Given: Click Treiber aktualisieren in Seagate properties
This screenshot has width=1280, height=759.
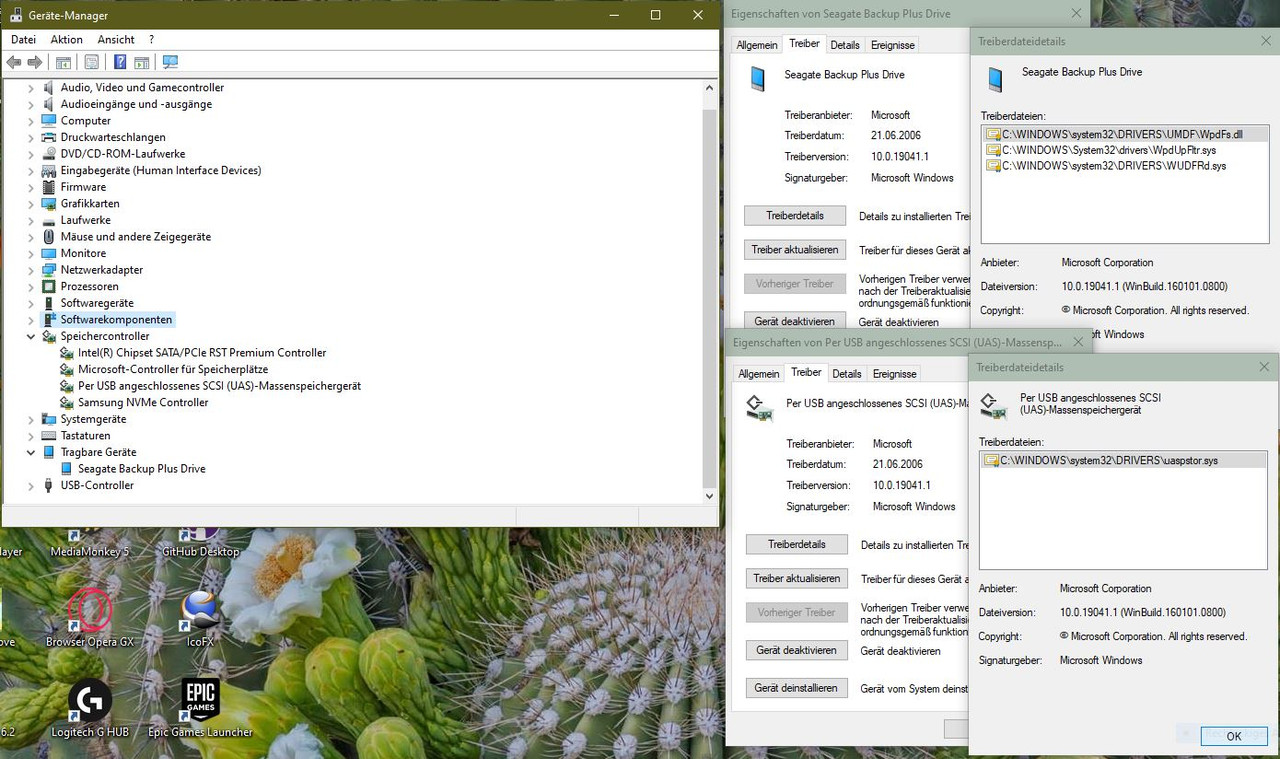Looking at the screenshot, I should [795, 250].
